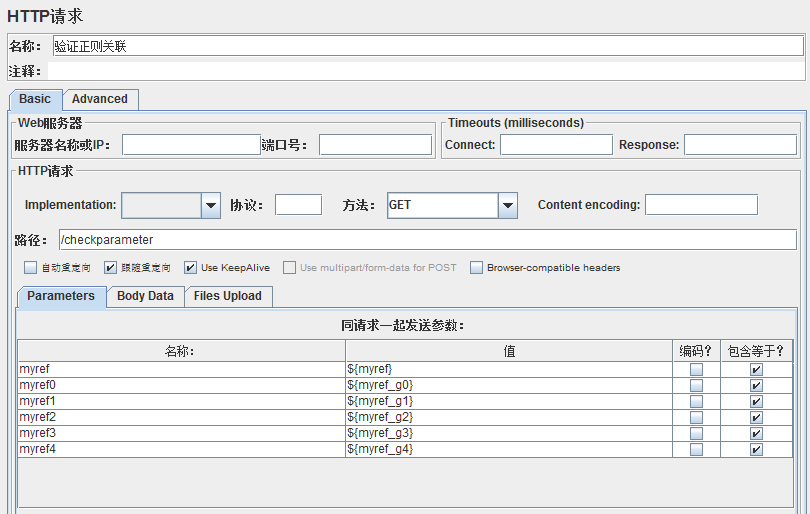Click the 路径 field with /checkparameter

coord(428,240)
